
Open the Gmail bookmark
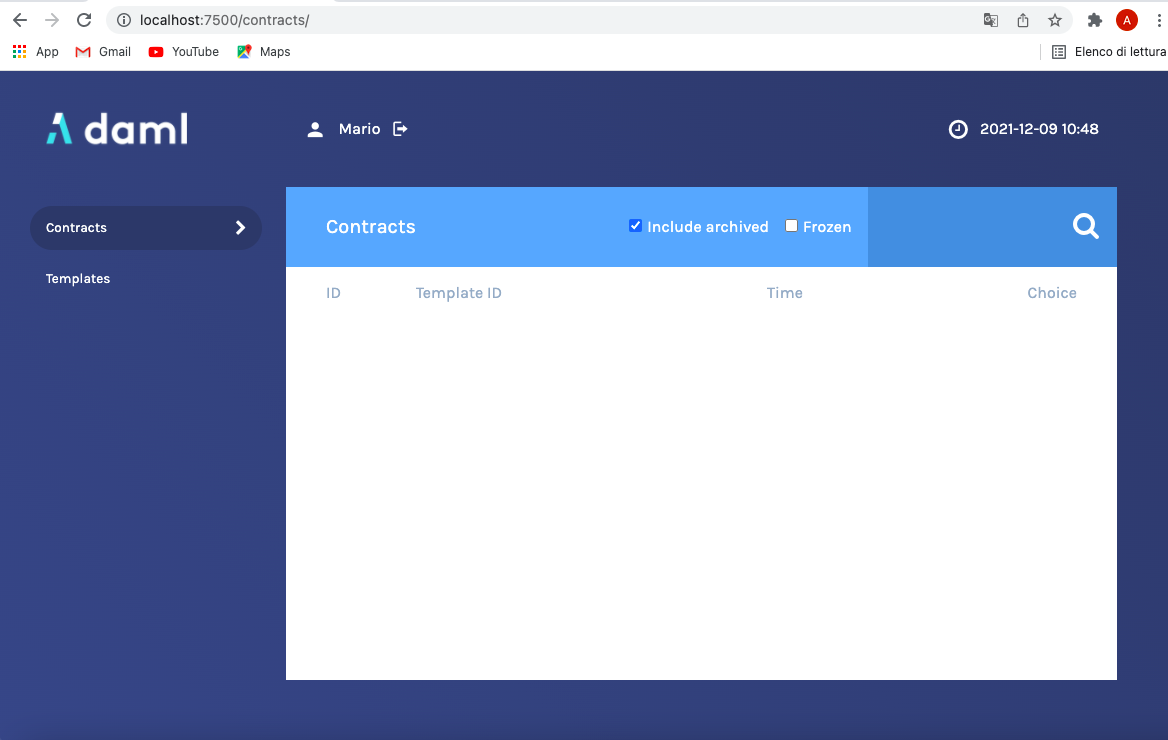104,52
